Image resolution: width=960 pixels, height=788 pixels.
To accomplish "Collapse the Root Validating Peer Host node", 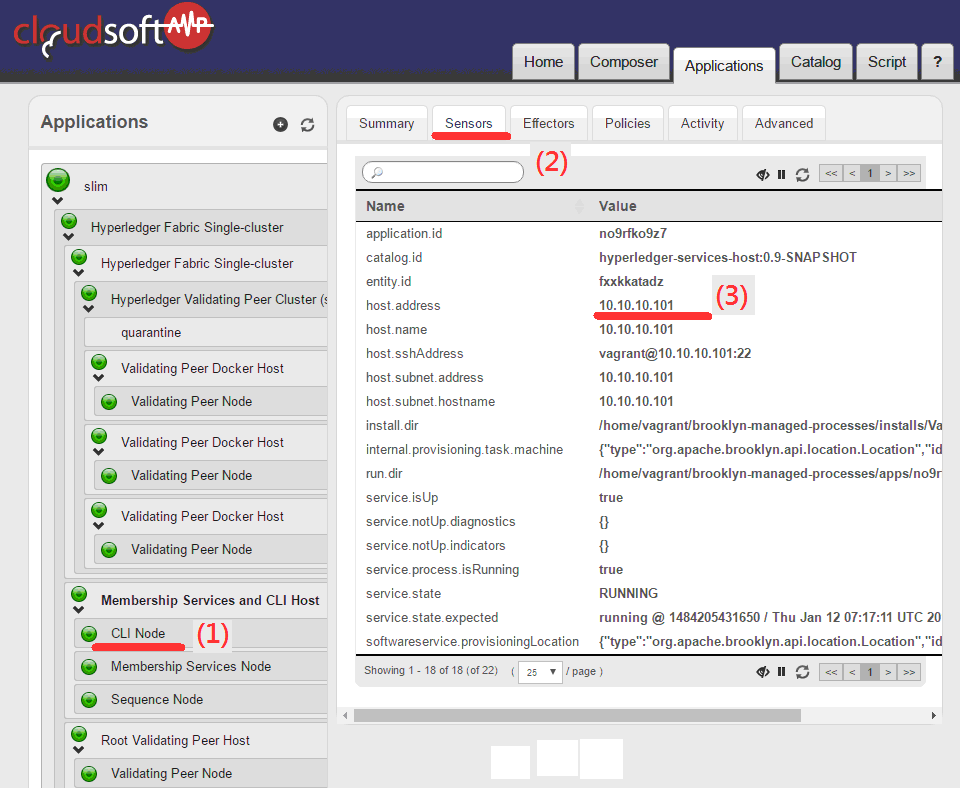I will [x=78, y=749].
